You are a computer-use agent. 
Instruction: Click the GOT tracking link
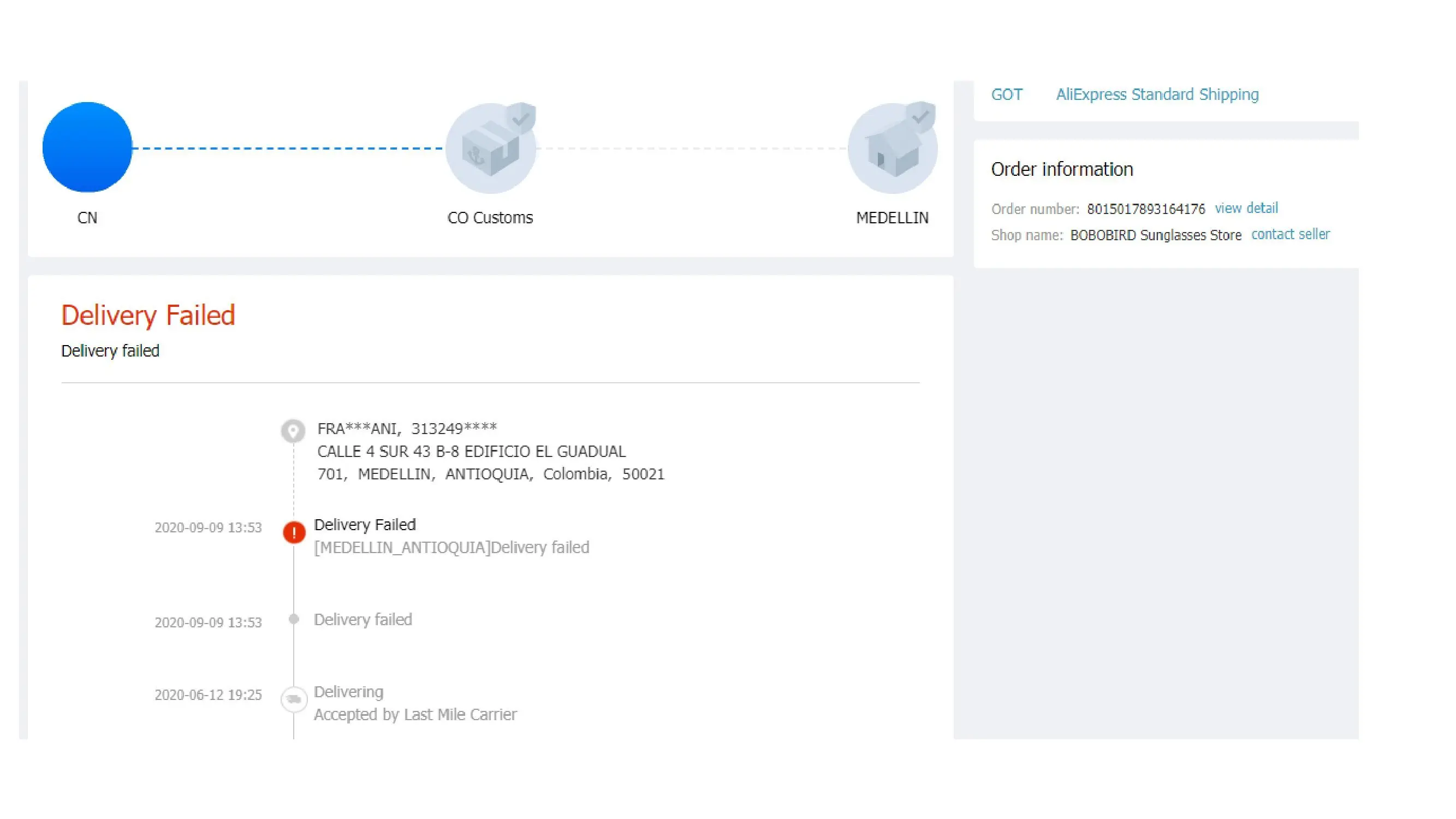pos(1007,94)
